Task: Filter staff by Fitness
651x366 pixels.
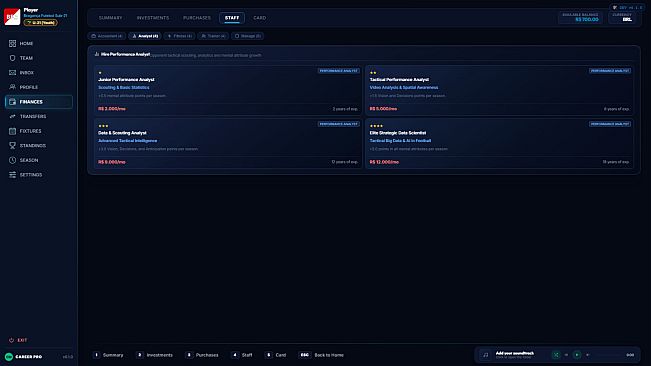Action: click(179, 36)
